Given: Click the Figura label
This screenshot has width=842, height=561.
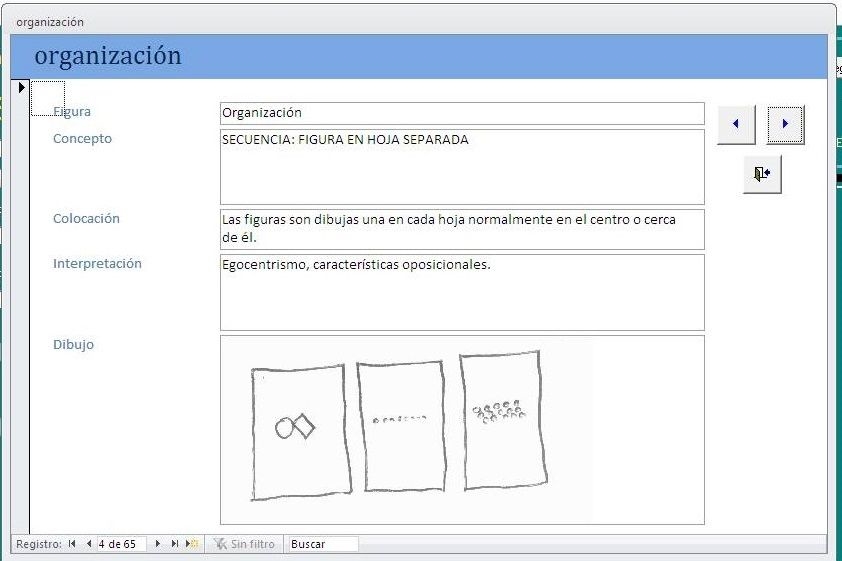Looking at the screenshot, I should tap(72, 112).
